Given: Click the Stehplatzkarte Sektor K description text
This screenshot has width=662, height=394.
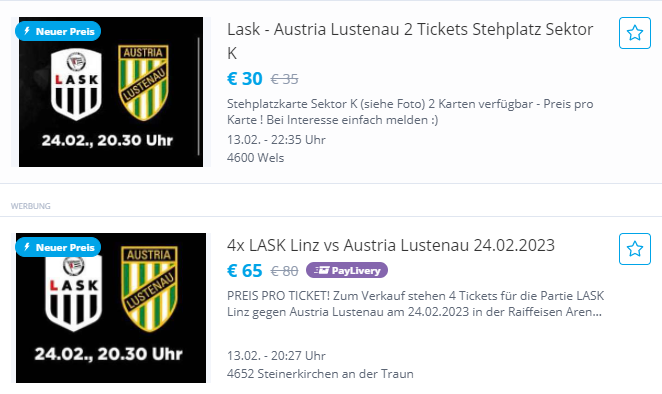Looking at the screenshot, I should 410,112.
